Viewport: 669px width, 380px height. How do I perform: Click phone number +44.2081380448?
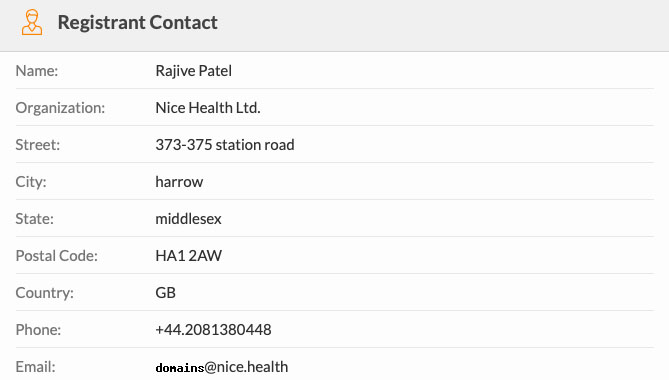pyautogui.click(x=213, y=330)
